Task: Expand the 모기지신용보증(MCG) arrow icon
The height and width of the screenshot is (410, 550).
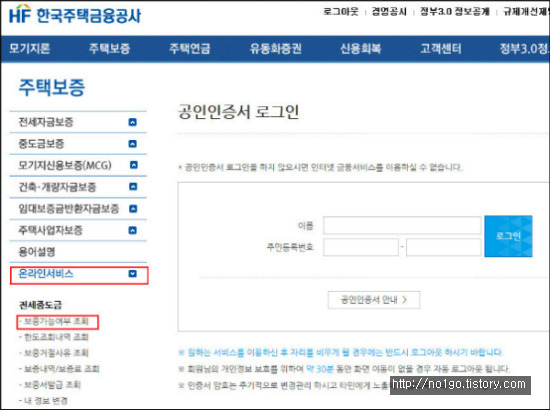Action: click(x=134, y=165)
